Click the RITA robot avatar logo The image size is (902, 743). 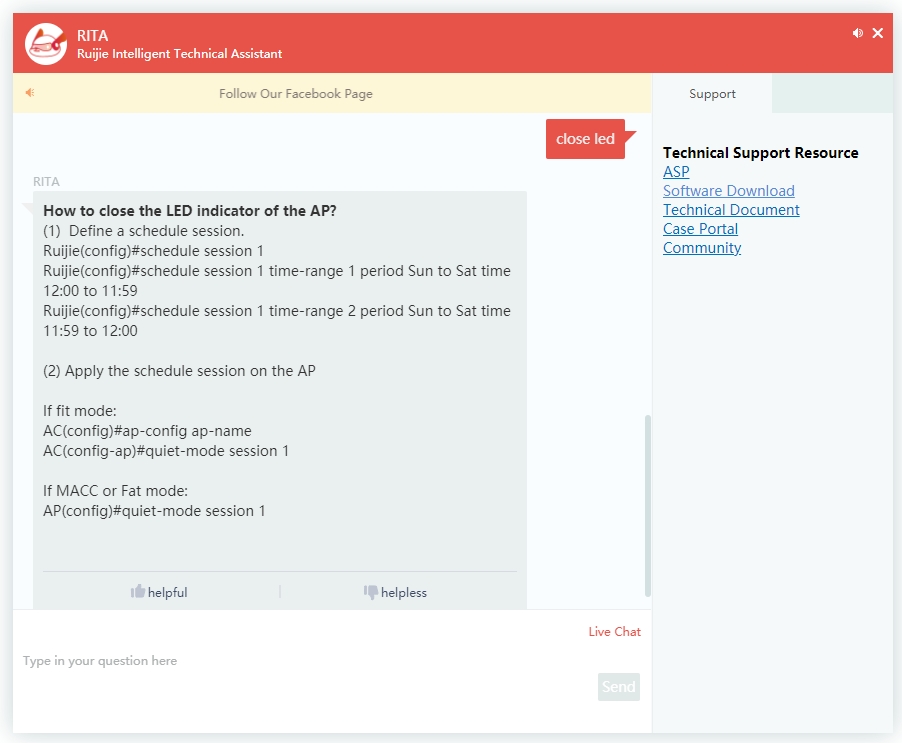point(46,44)
